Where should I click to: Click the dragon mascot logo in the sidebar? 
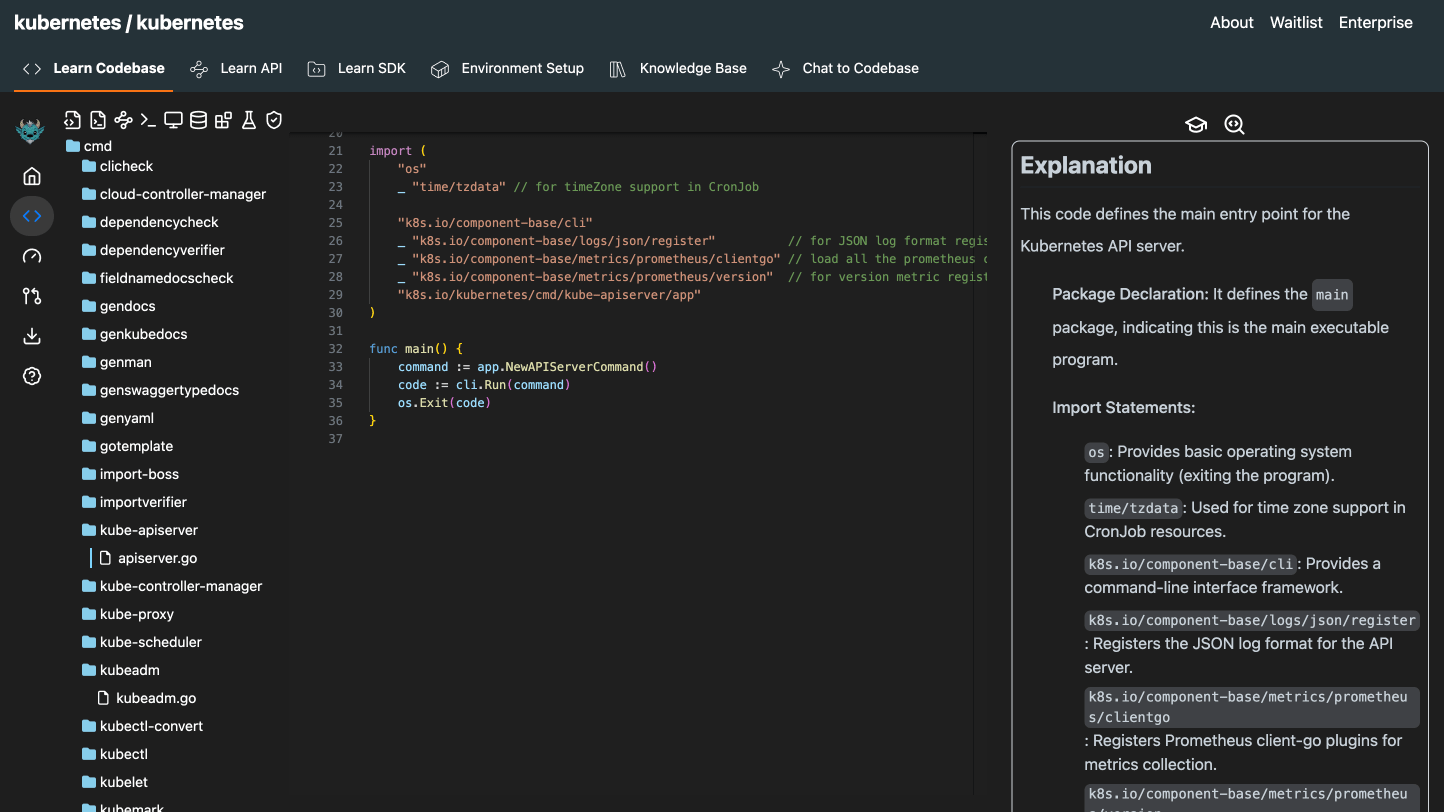coord(31,130)
